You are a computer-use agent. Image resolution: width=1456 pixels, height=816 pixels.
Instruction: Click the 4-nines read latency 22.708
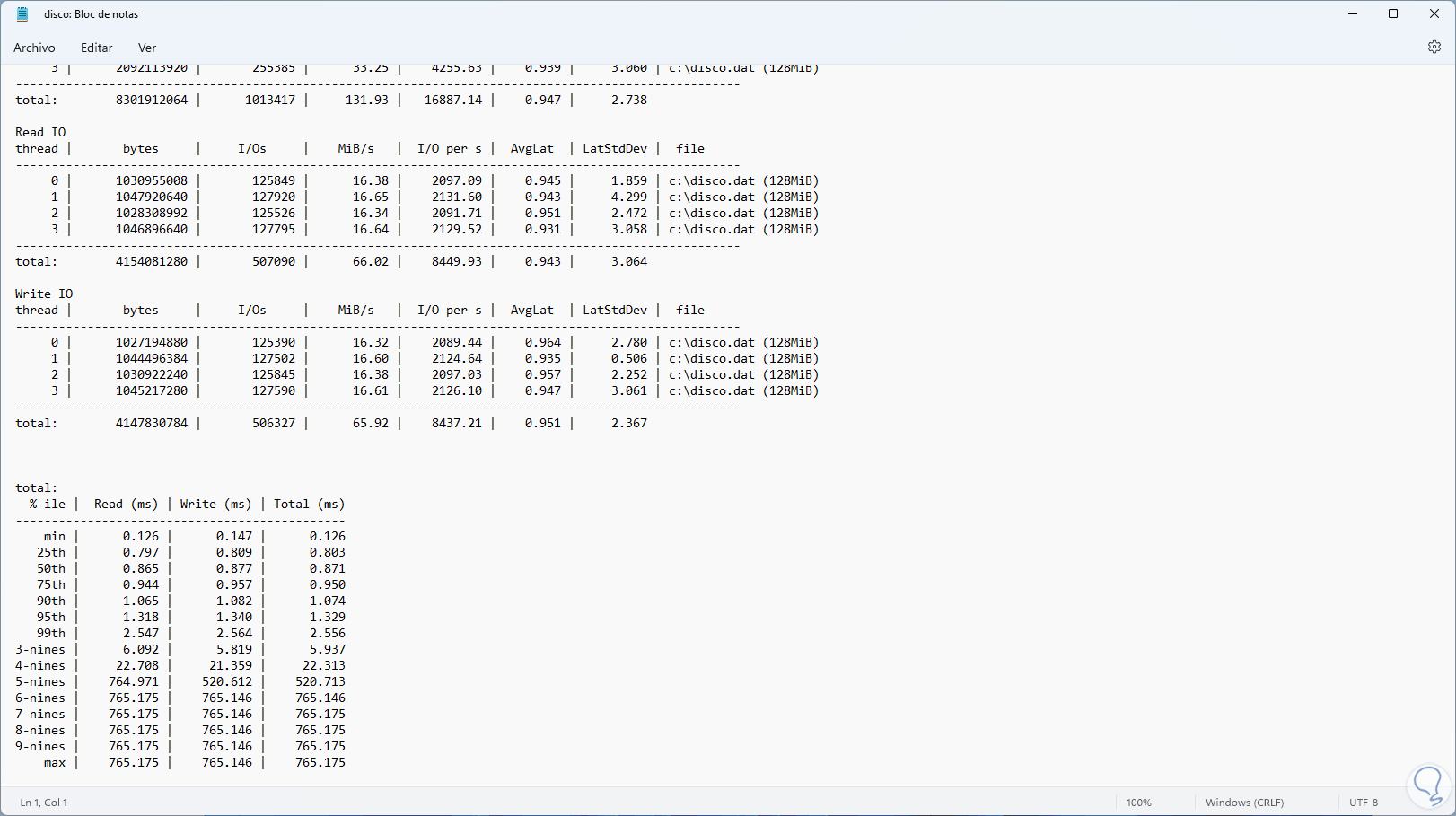(x=137, y=665)
